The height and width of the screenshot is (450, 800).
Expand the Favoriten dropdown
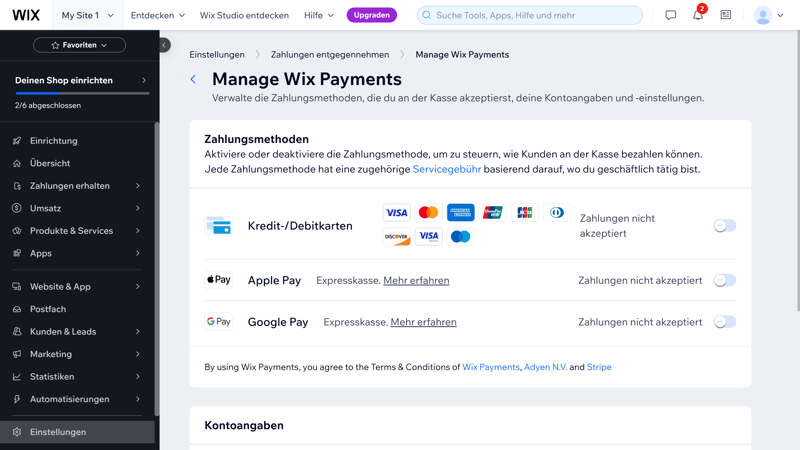pyautogui.click(x=79, y=45)
